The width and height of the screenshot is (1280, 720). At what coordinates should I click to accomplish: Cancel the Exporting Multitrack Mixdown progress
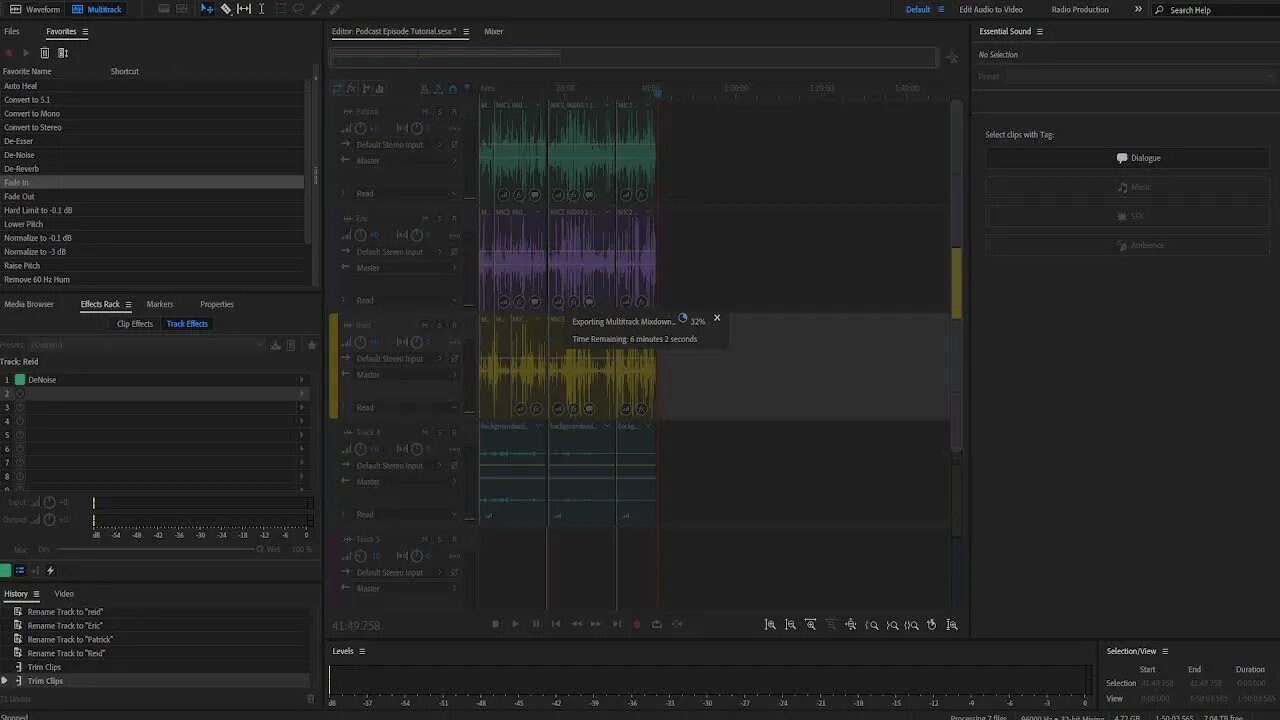tap(716, 318)
